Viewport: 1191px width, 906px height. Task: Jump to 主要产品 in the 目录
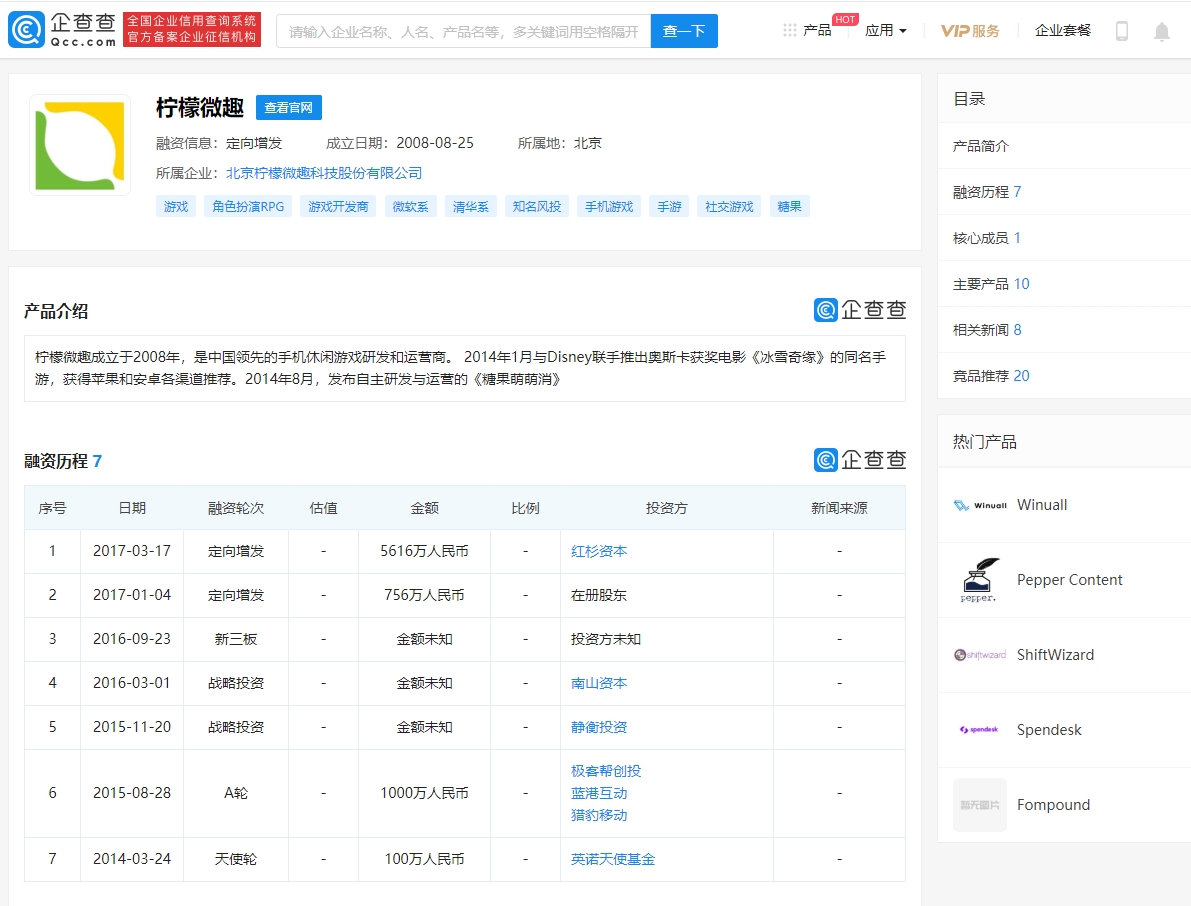tap(991, 284)
